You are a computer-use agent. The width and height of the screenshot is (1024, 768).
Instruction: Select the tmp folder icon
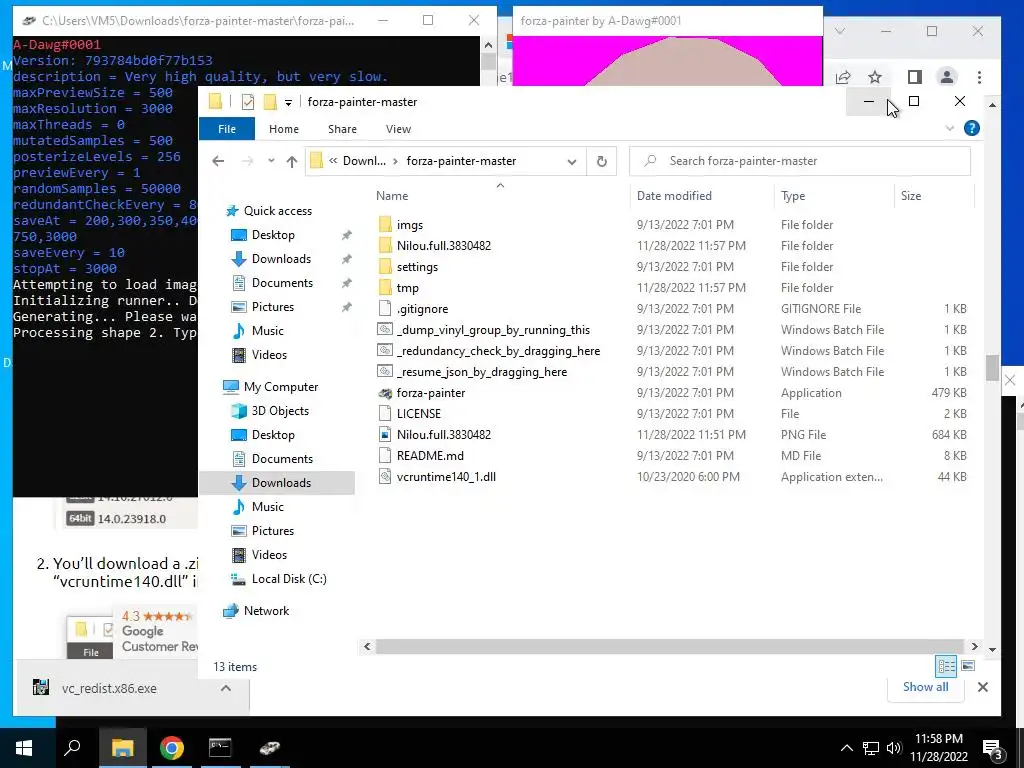(x=385, y=287)
